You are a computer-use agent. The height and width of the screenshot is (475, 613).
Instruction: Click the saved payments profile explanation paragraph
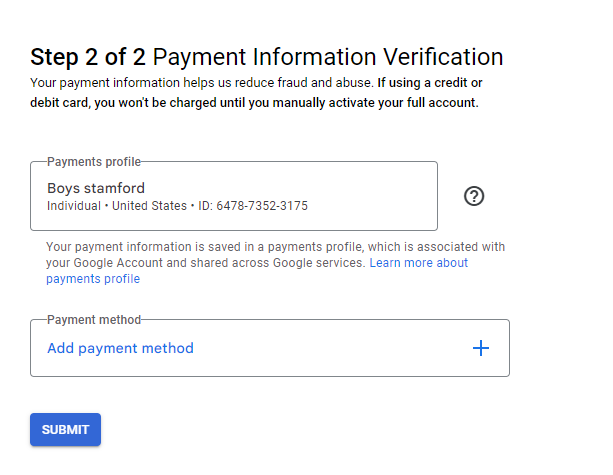pos(276,263)
